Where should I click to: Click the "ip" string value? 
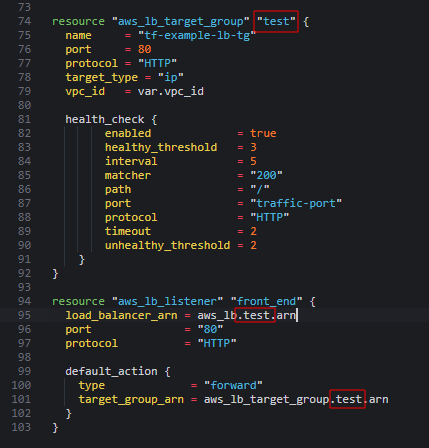point(170,77)
